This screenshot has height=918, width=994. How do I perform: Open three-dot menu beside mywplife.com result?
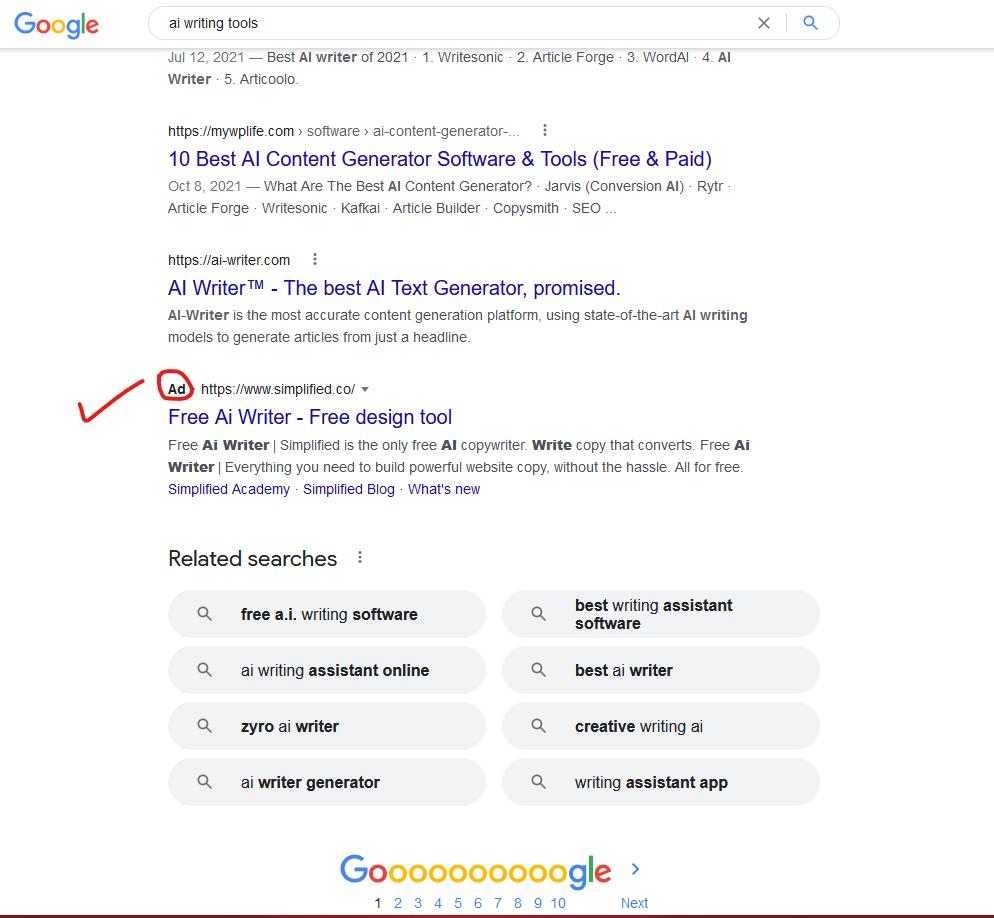[x=545, y=130]
